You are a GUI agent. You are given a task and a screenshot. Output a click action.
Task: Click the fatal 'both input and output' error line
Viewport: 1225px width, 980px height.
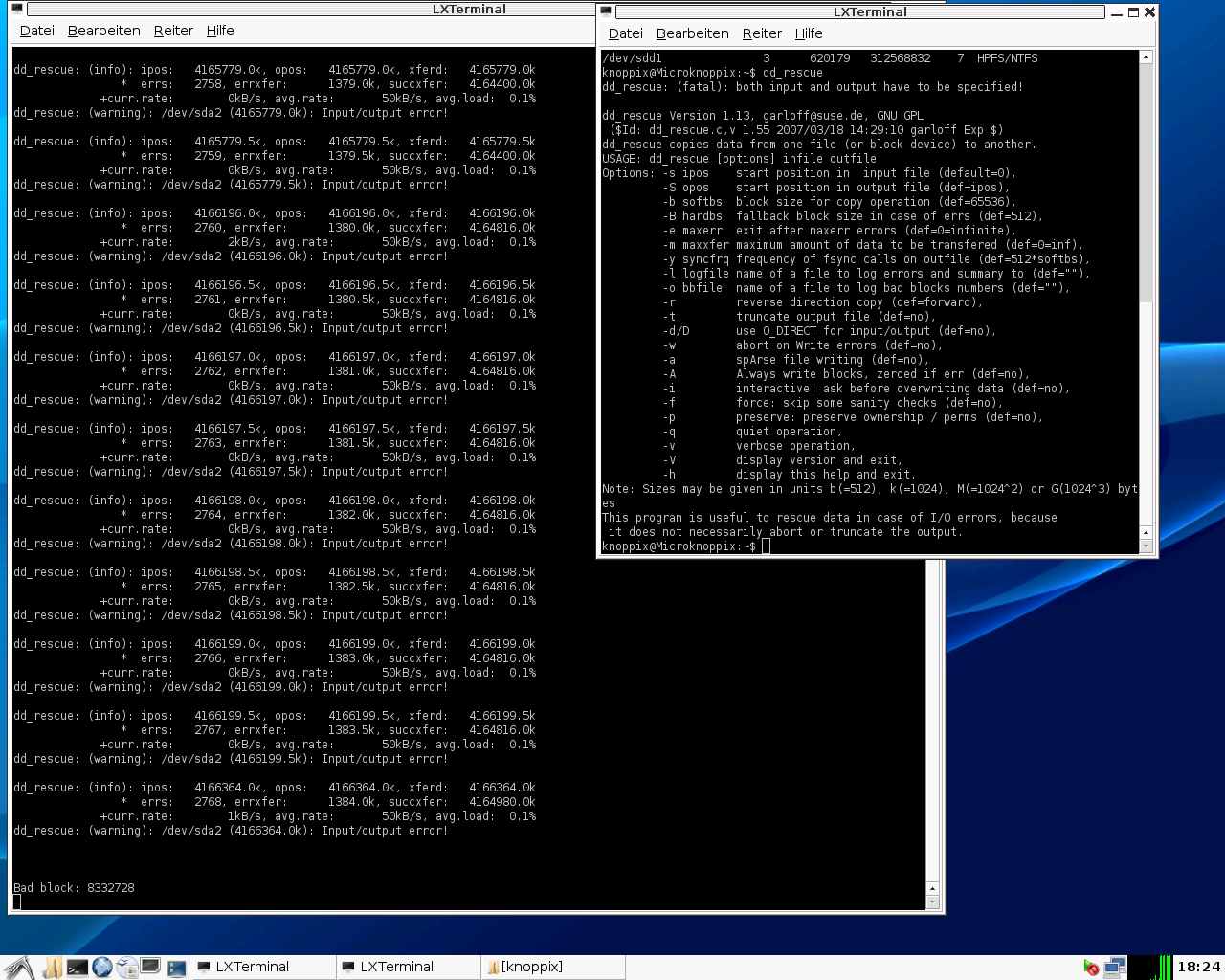click(x=813, y=87)
